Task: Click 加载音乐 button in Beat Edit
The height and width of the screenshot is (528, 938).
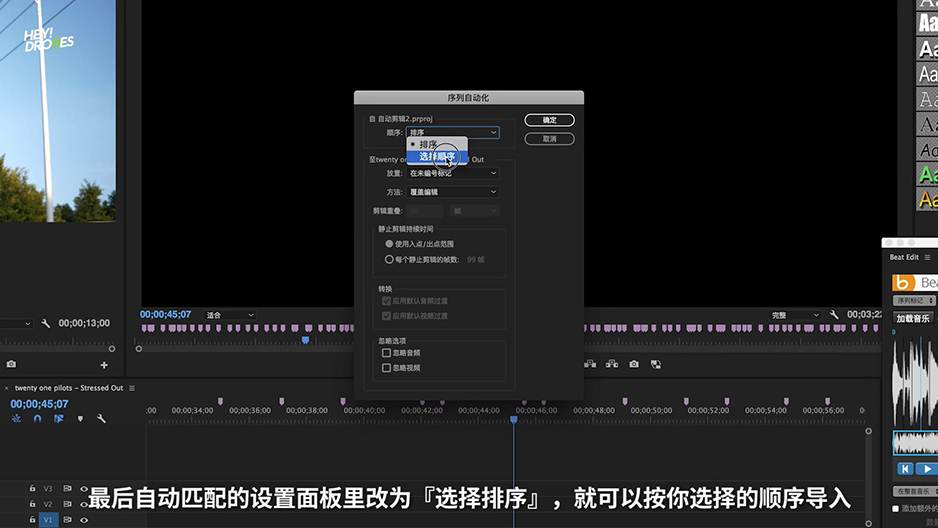Action: 913,319
